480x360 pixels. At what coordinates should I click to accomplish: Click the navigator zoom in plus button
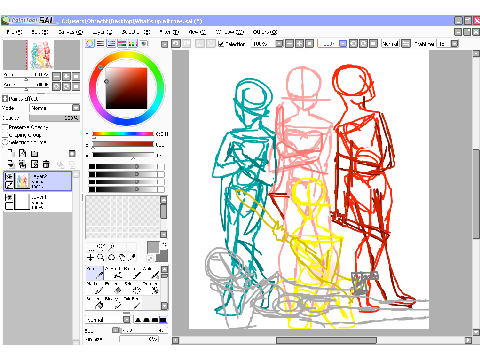(66, 76)
